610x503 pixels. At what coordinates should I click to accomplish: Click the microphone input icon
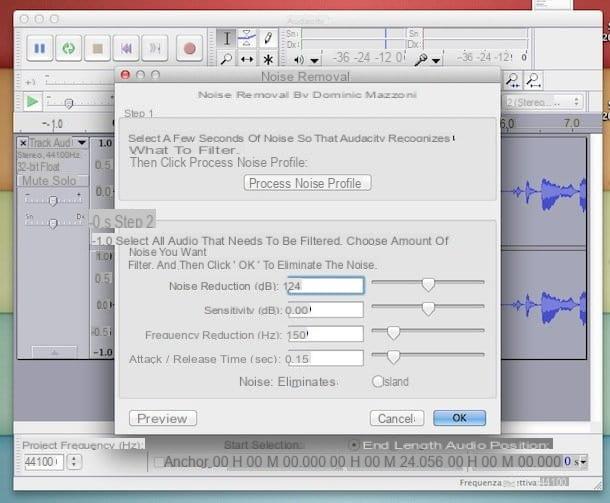coord(421,60)
